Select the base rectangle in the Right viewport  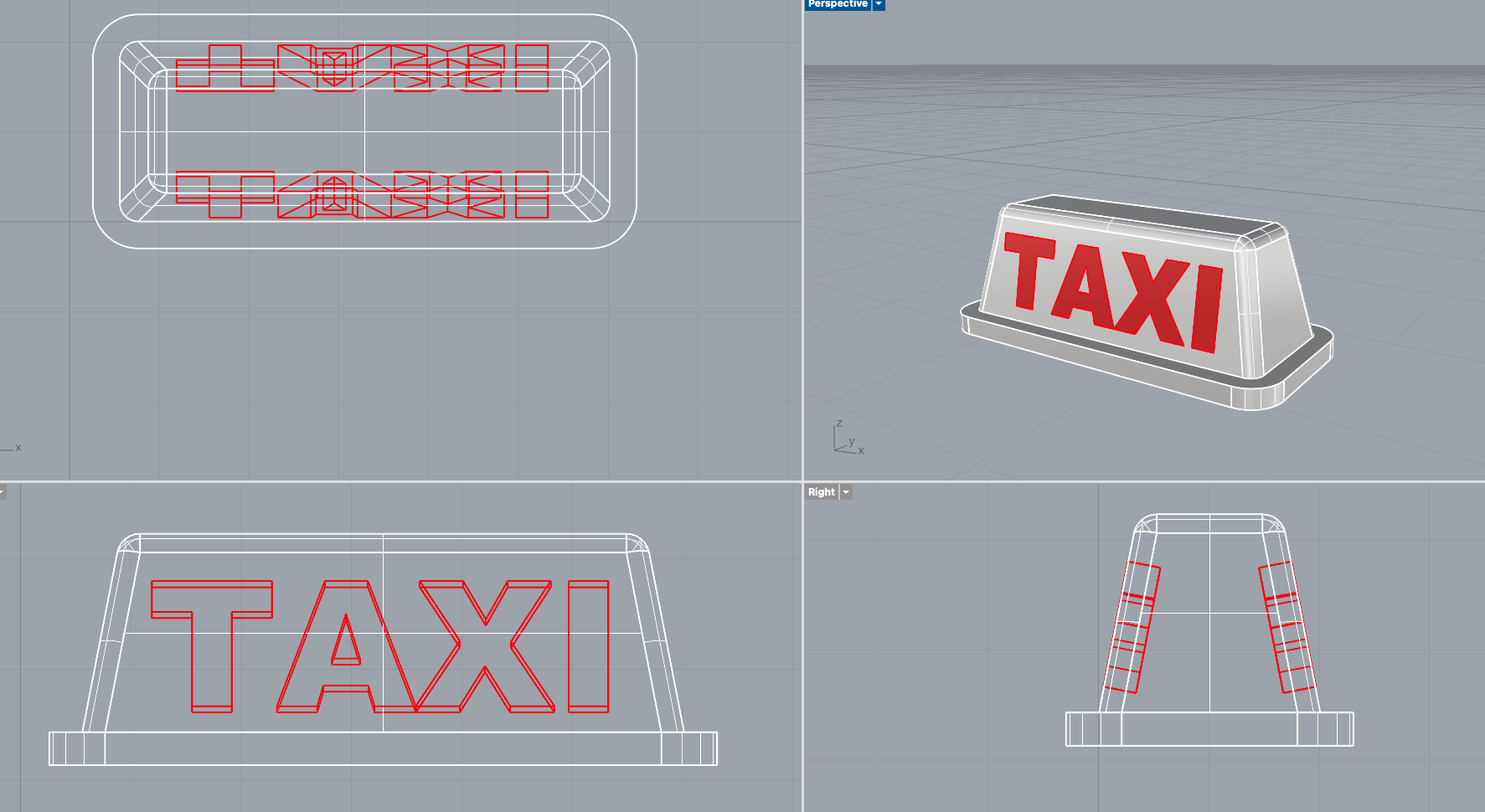click(1209, 729)
